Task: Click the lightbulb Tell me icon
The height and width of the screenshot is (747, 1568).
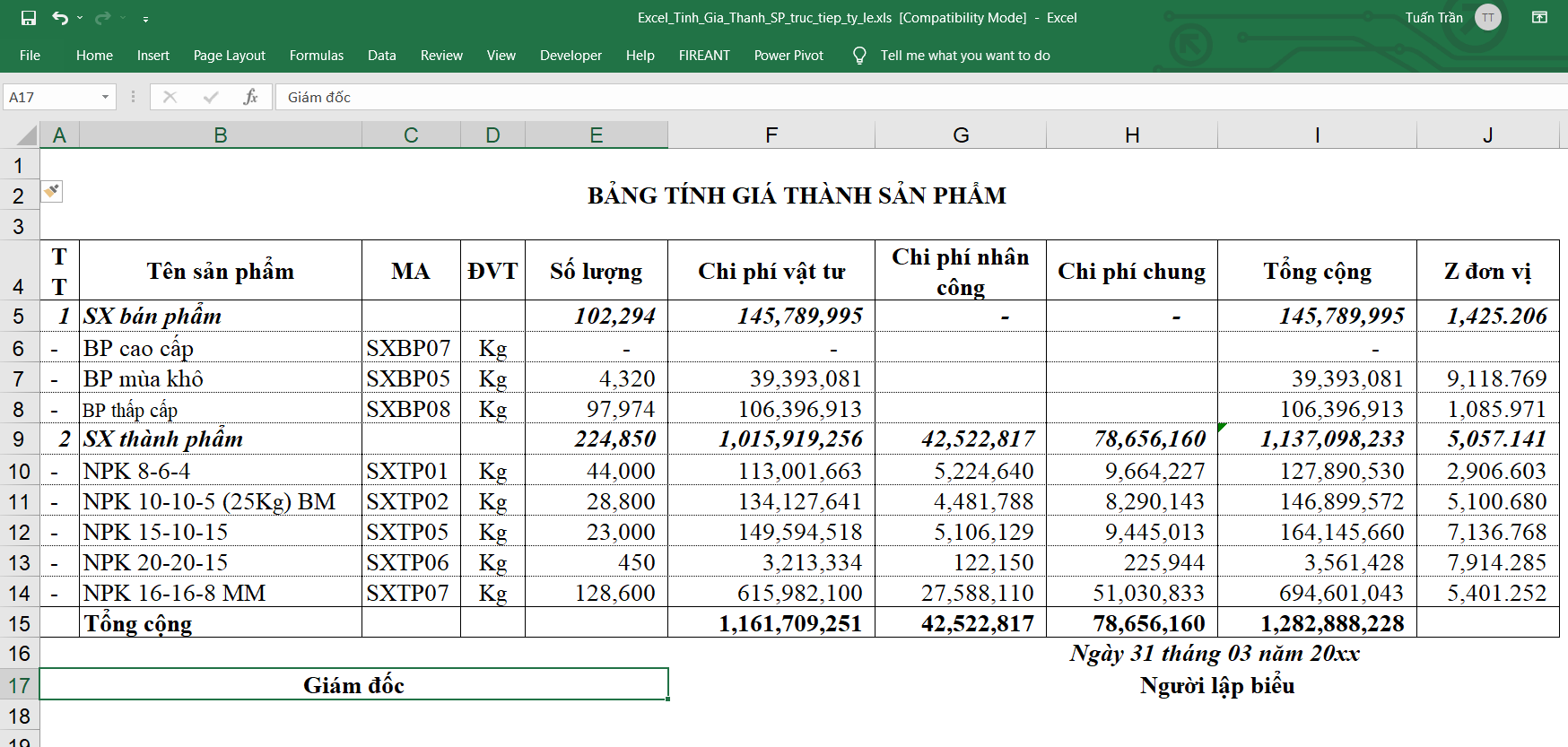Action: point(859,56)
